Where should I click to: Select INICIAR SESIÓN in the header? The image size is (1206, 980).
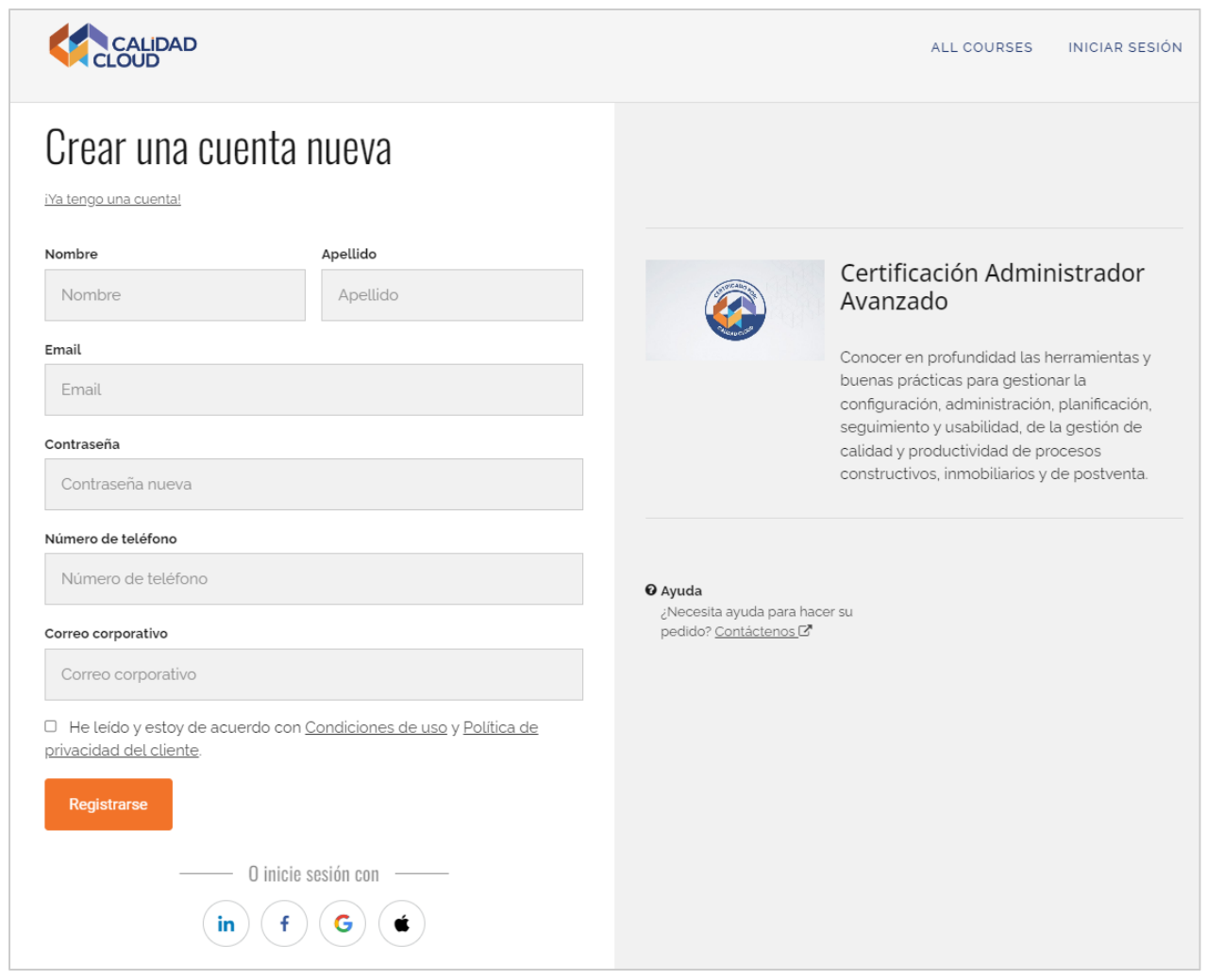1126,46
